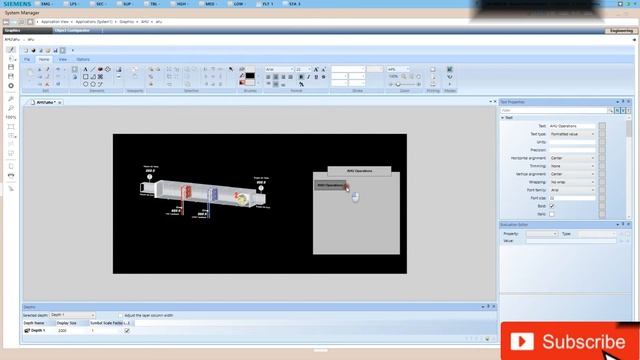The height and width of the screenshot is (360, 640).
Task: Click Graphics in the breadcrumb path
Action: click(127, 22)
